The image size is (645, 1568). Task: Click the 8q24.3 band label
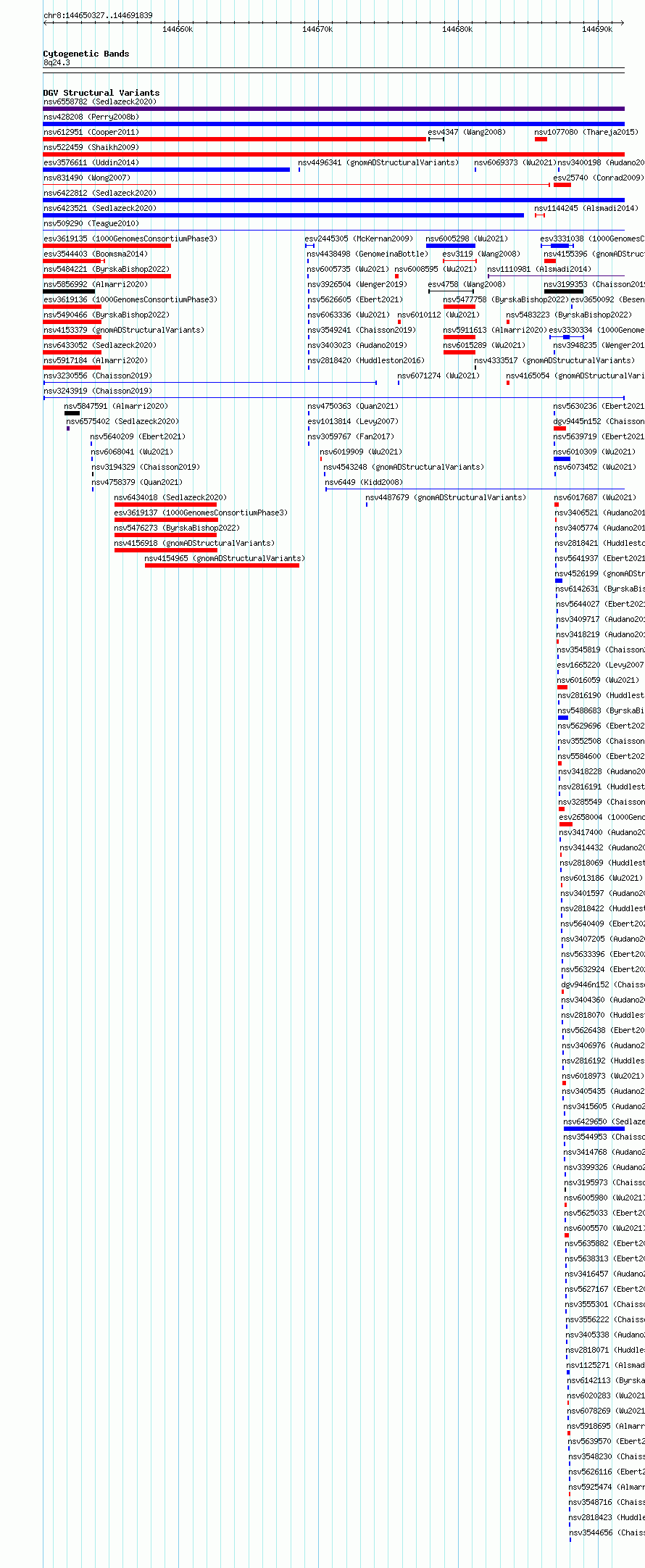point(57,63)
